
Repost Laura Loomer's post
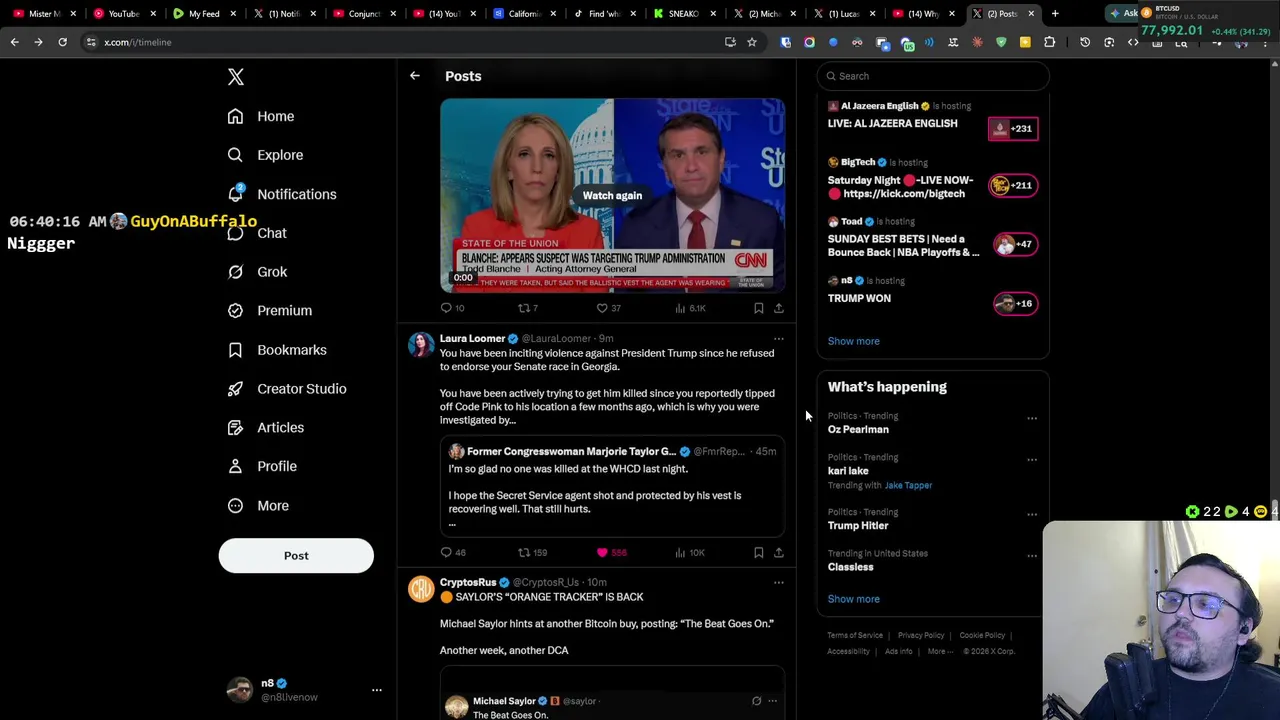[x=531, y=552]
